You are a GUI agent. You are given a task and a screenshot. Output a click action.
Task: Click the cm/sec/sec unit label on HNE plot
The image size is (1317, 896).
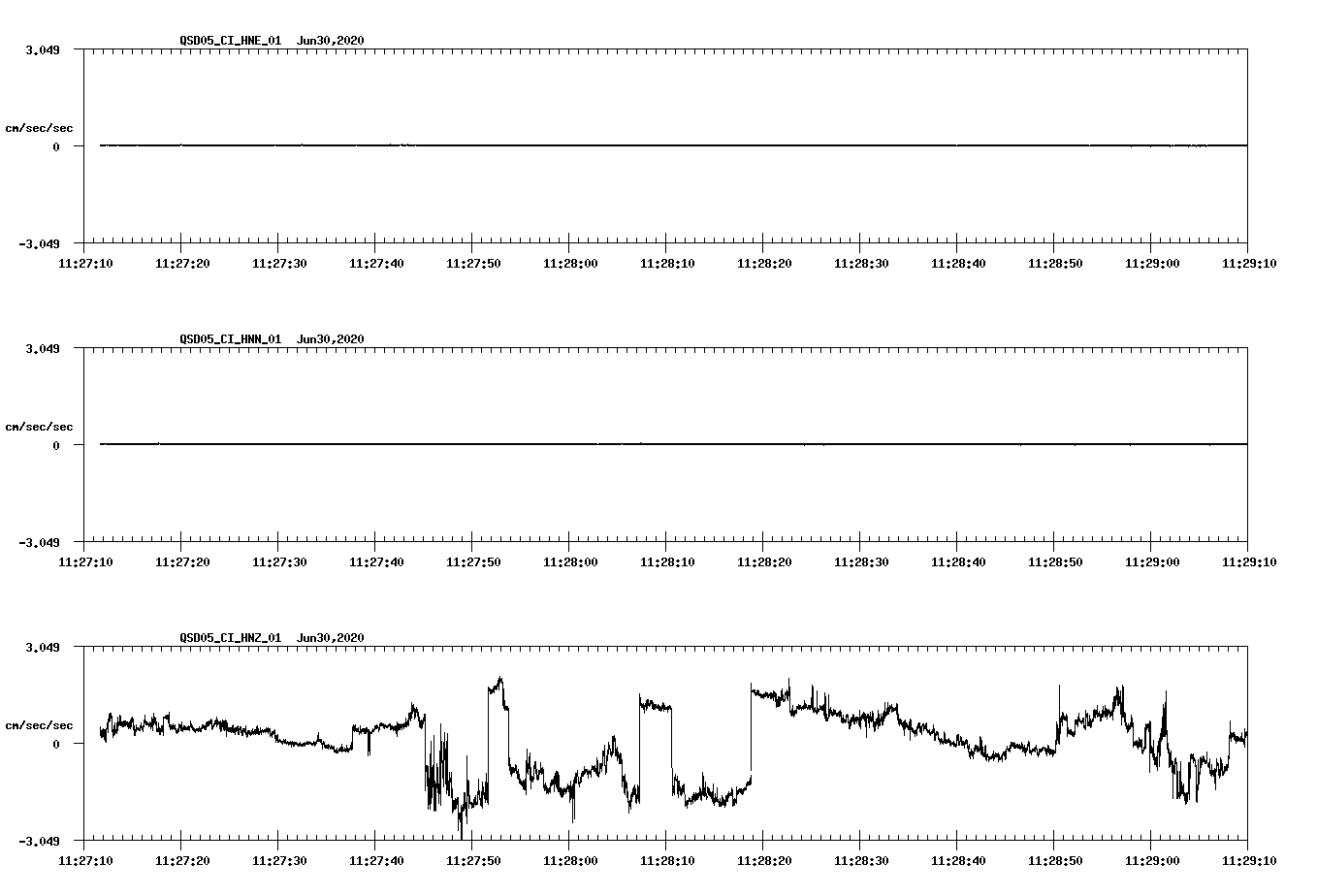pos(39,128)
